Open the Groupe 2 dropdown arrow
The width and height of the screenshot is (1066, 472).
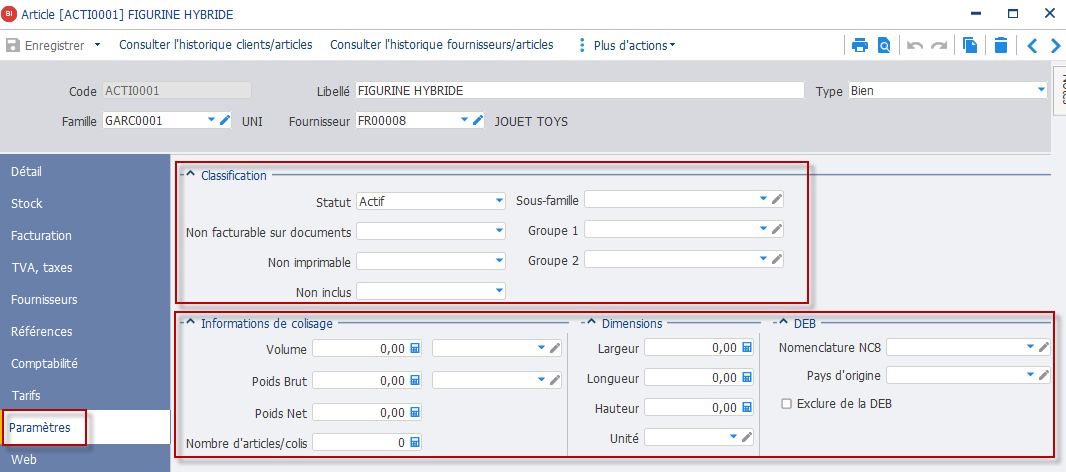pos(763,259)
